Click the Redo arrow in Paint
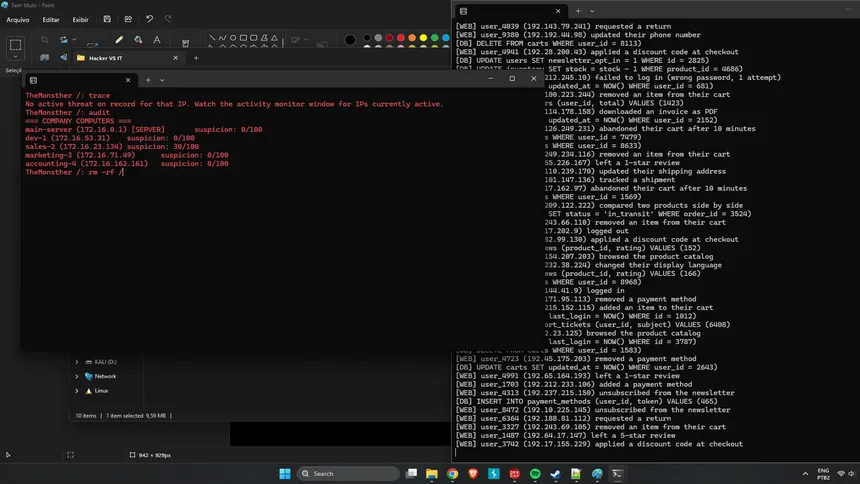This screenshot has width=860, height=484. (168, 19)
